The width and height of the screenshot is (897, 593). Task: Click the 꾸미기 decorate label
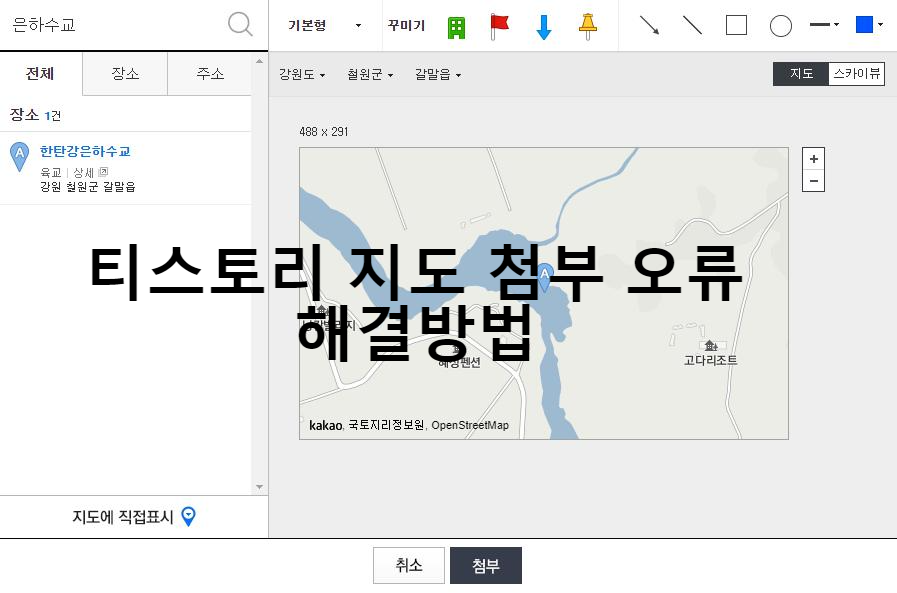pos(406,25)
